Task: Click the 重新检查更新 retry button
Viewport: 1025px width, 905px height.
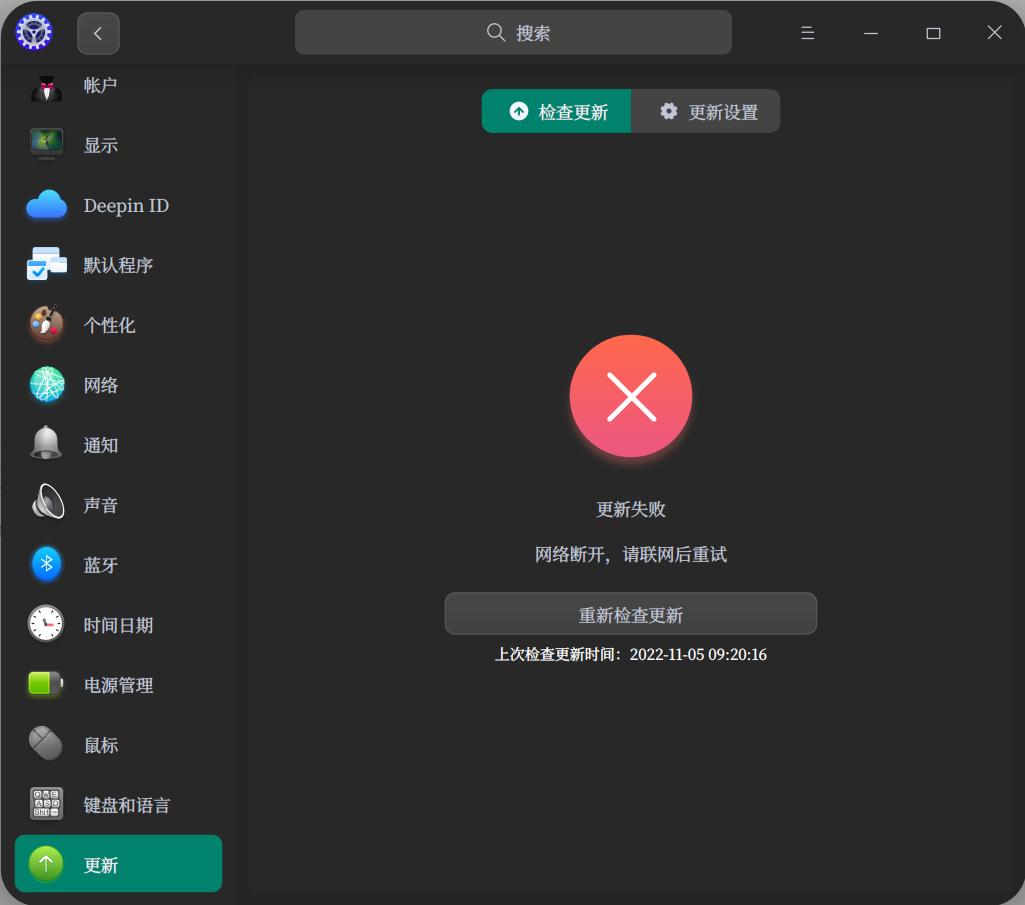Action: [630, 613]
